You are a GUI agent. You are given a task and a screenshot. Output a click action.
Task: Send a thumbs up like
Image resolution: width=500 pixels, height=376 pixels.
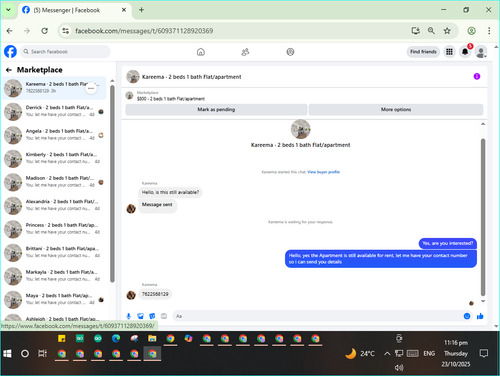480,316
